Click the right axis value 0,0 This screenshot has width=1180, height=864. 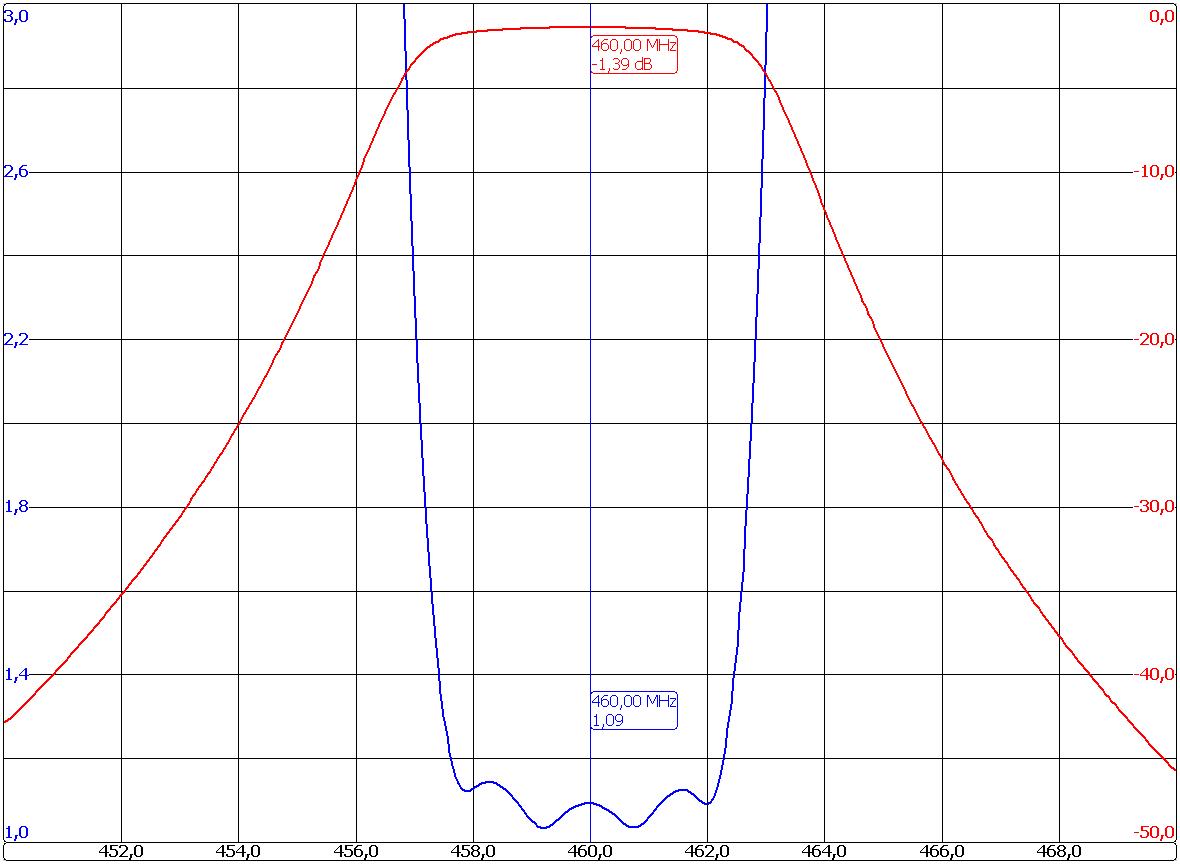coord(1160,15)
